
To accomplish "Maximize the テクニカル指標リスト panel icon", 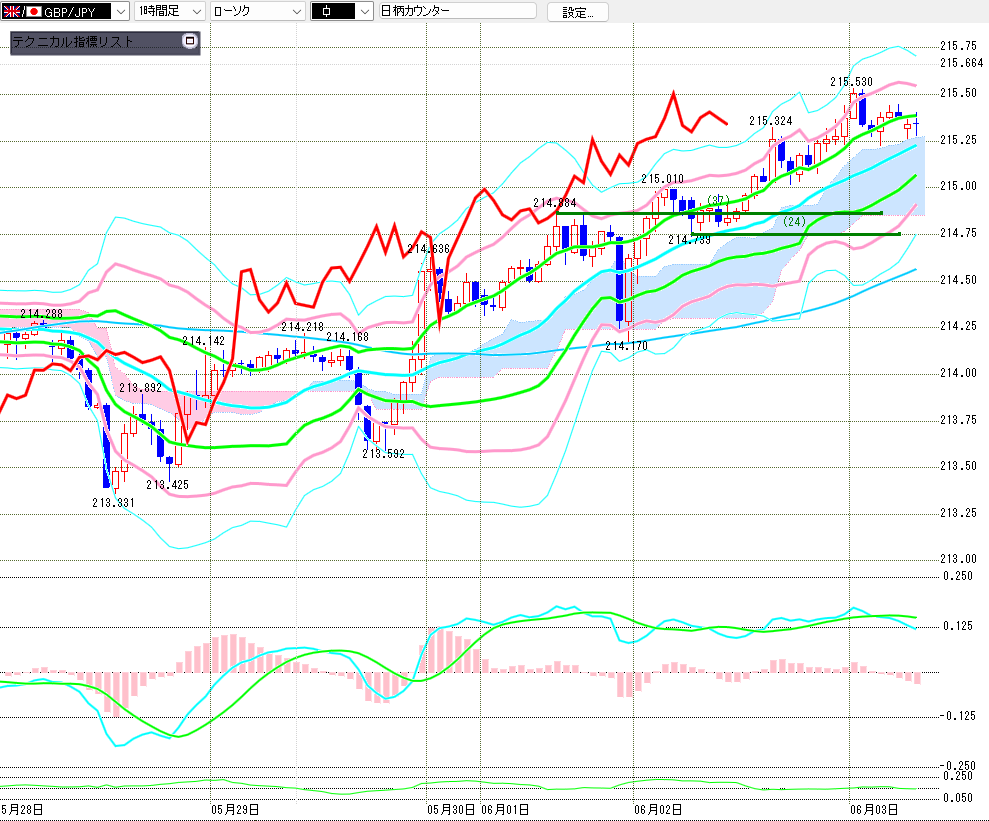I will click(189, 42).
